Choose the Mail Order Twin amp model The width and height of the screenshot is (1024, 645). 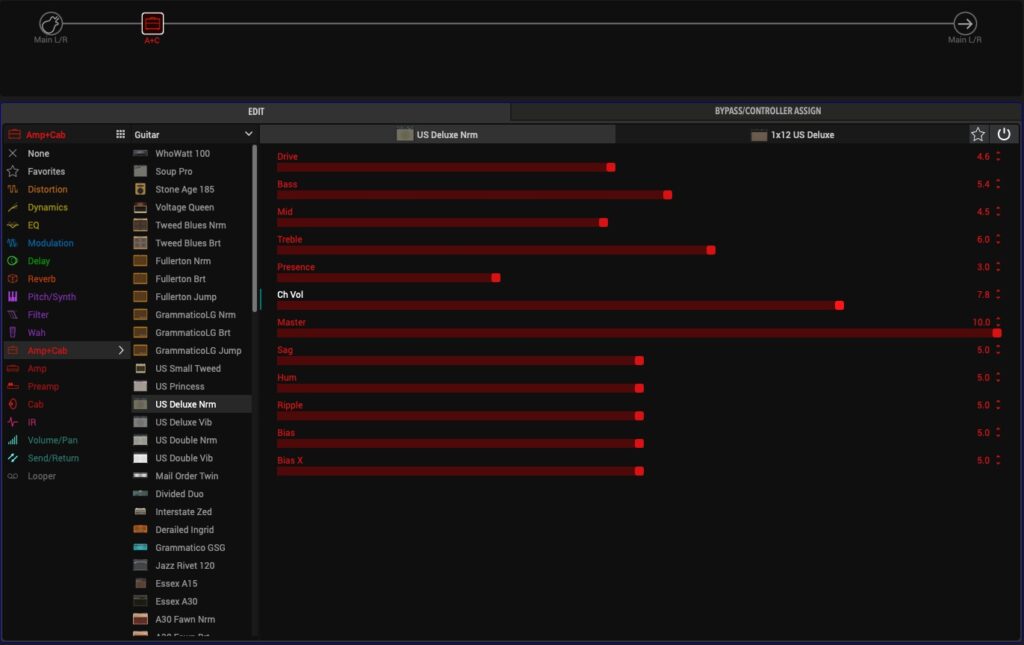(x=186, y=476)
